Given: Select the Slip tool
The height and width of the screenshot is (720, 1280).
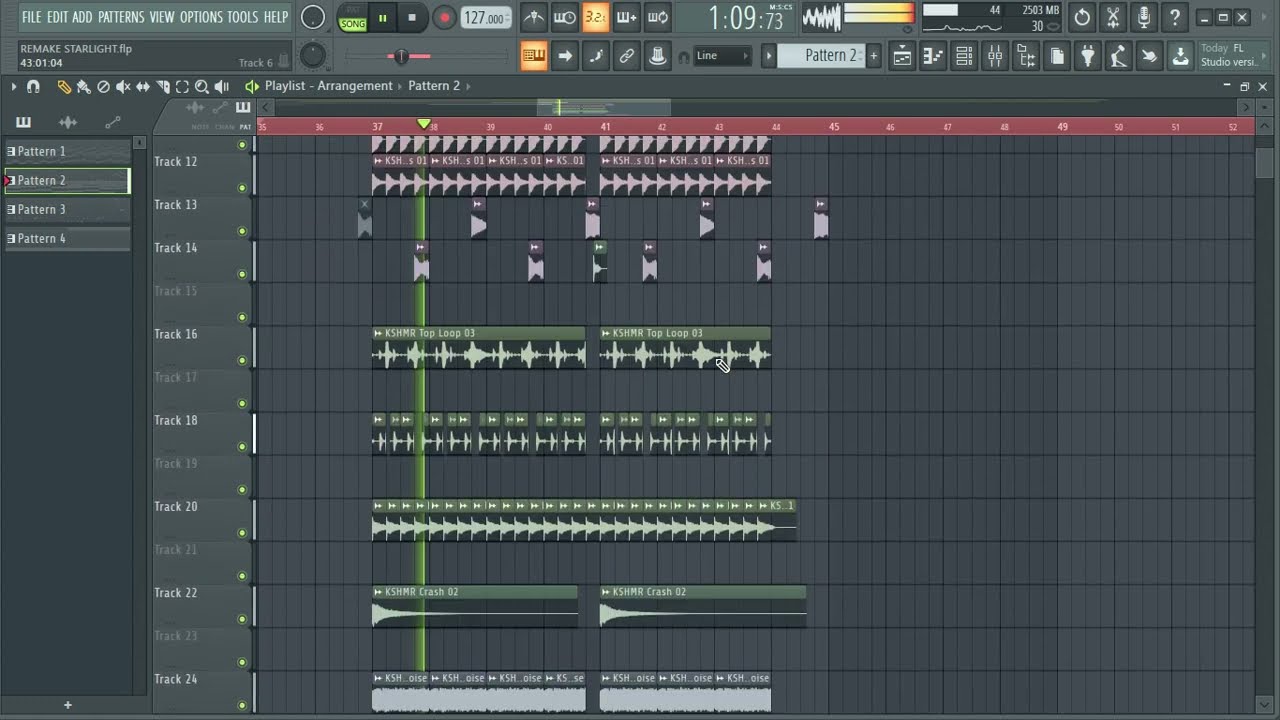Looking at the screenshot, I should click(143, 87).
